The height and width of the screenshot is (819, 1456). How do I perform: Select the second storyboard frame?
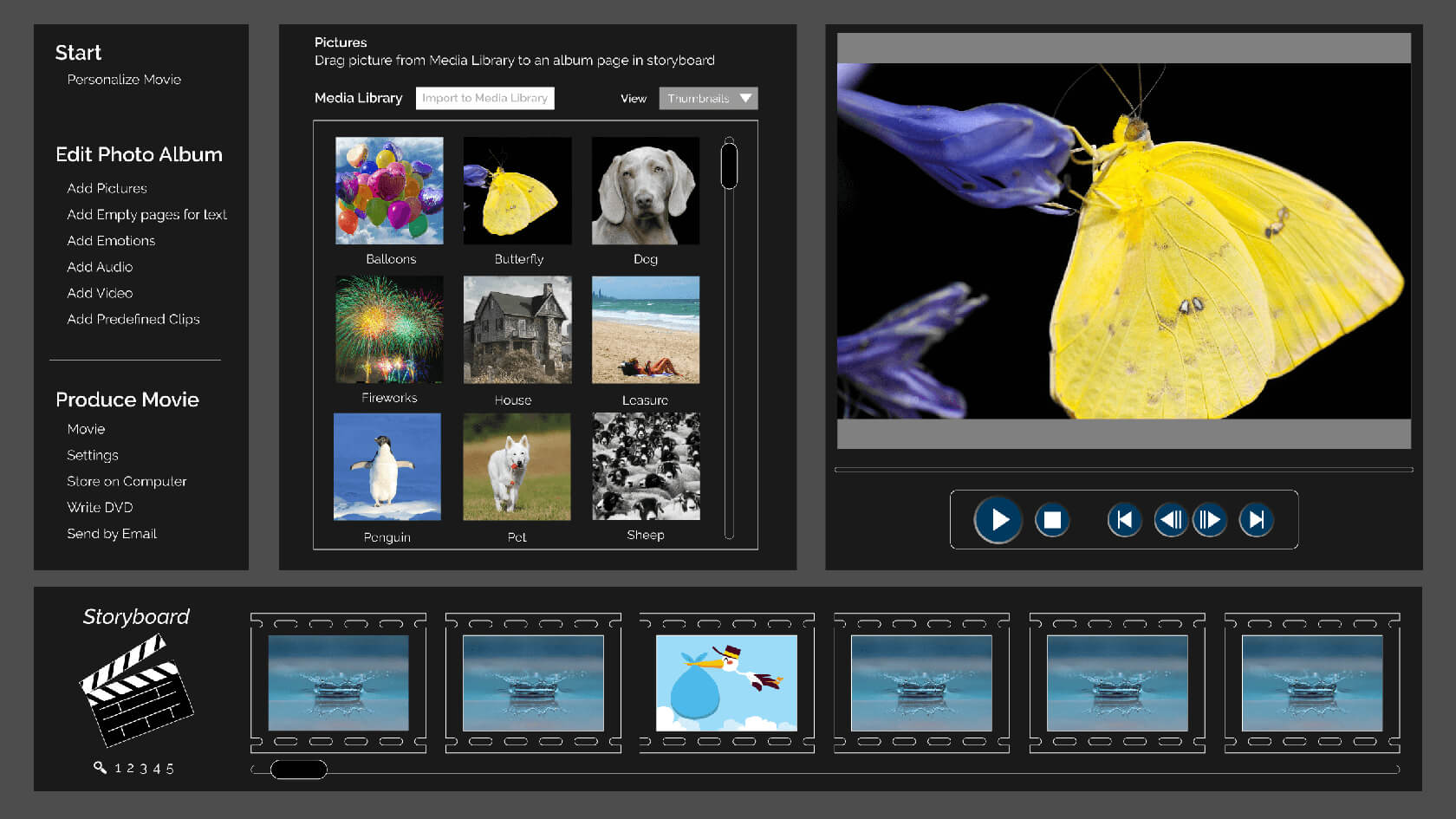pos(533,683)
